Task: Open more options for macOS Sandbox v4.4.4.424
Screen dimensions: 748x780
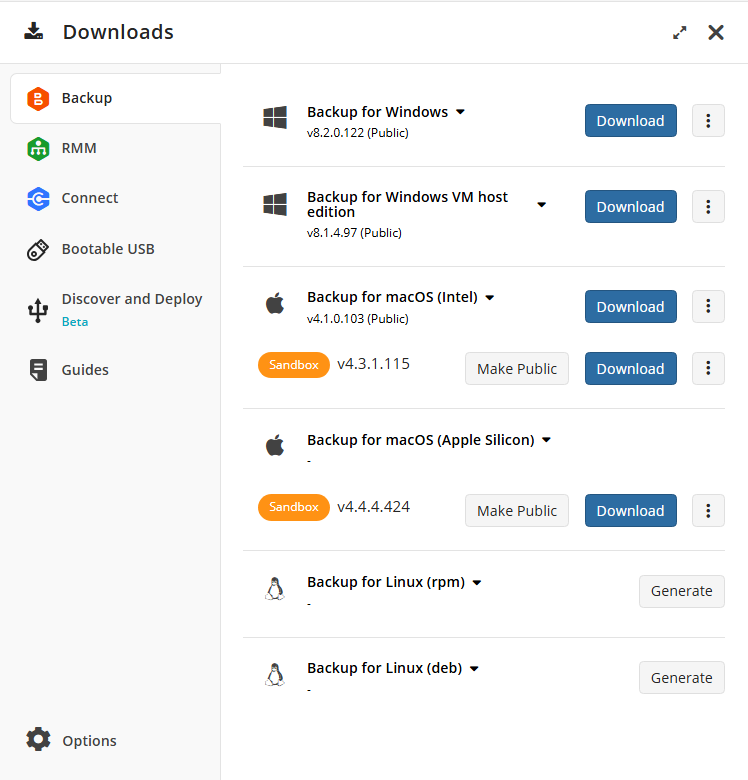Action: click(708, 511)
